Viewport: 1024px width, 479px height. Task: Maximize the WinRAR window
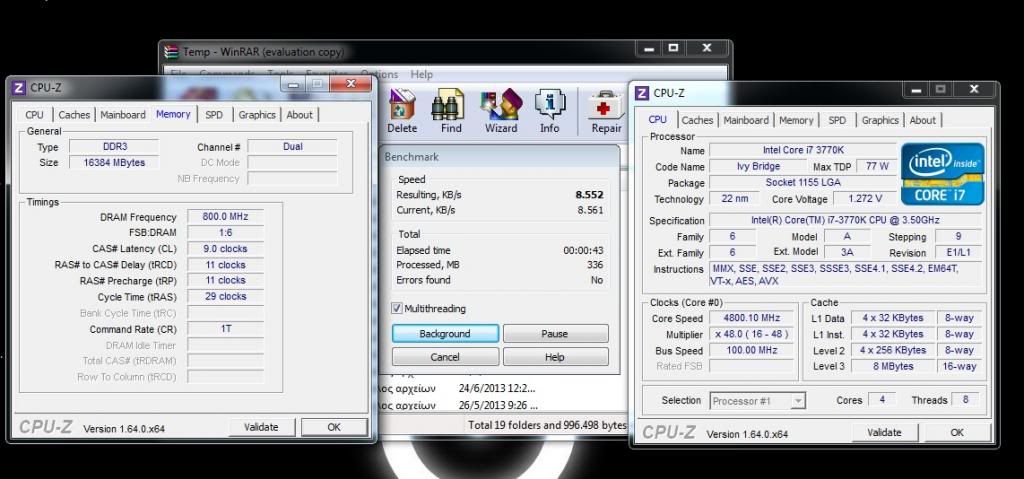pyautogui.click(x=673, y=48)
